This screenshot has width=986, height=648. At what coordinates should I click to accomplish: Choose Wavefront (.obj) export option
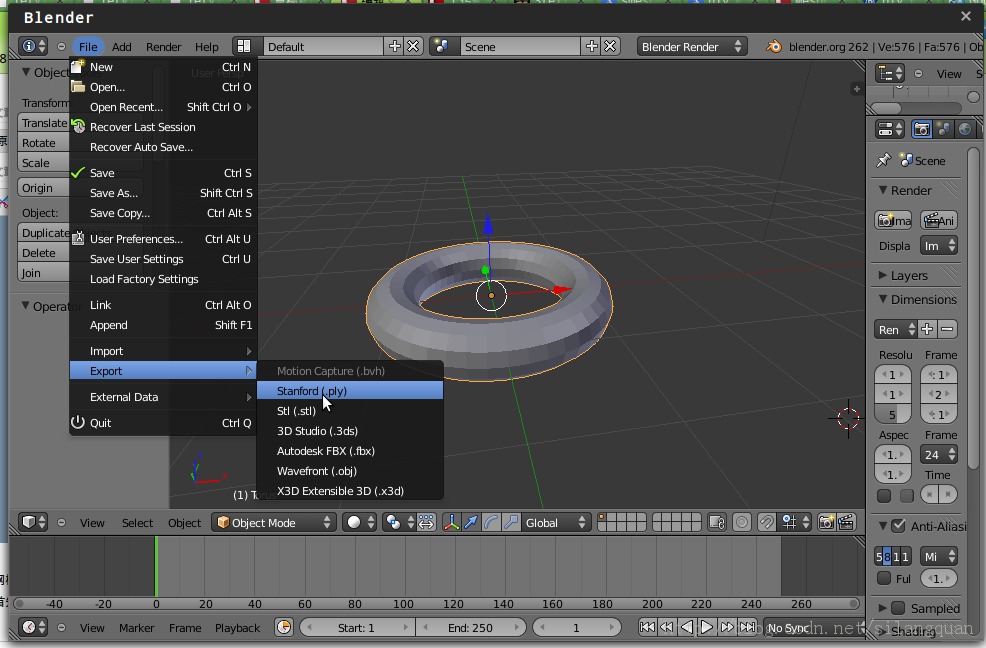316,471
